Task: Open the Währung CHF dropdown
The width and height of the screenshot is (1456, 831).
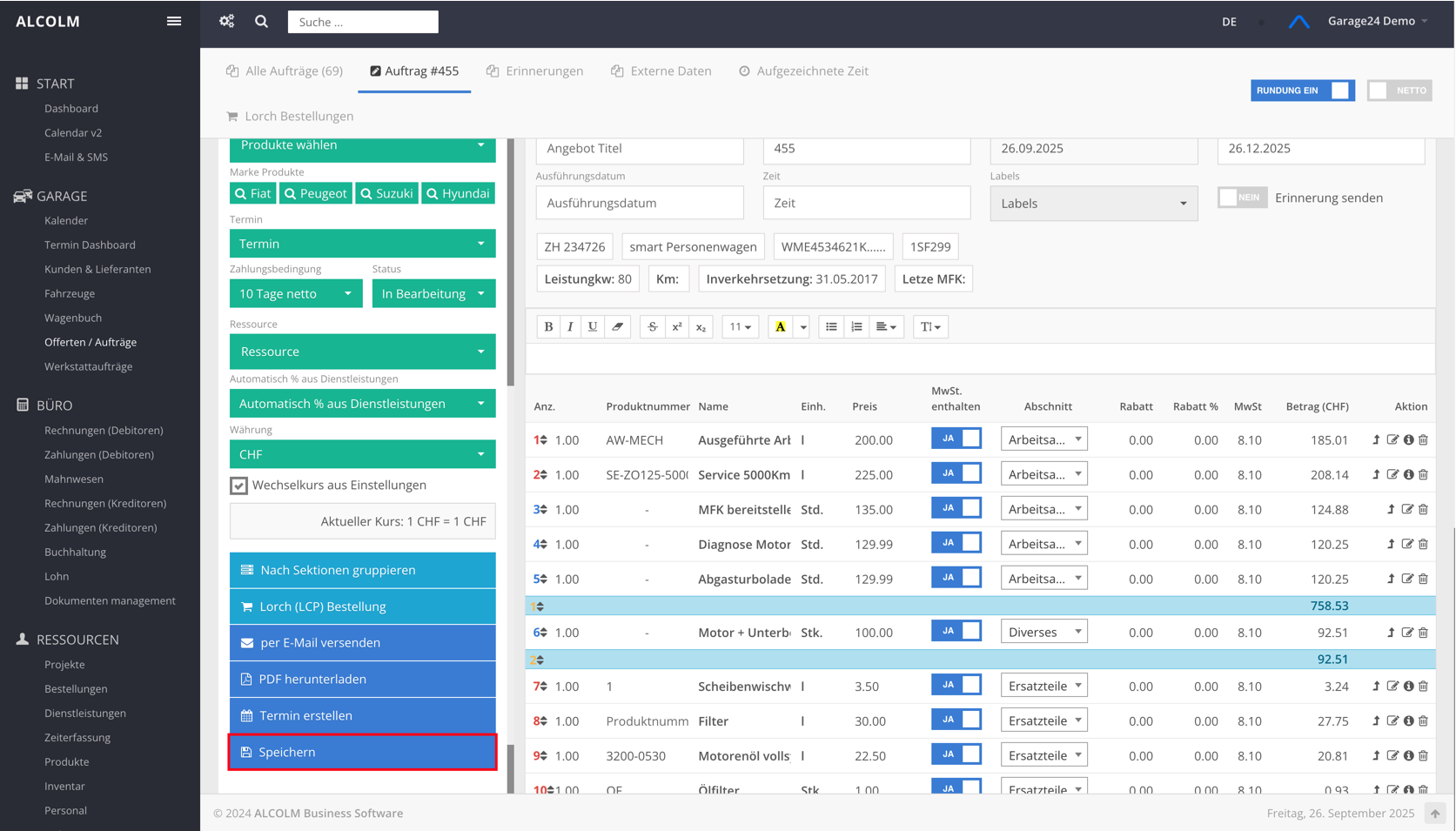Action: 362,454
